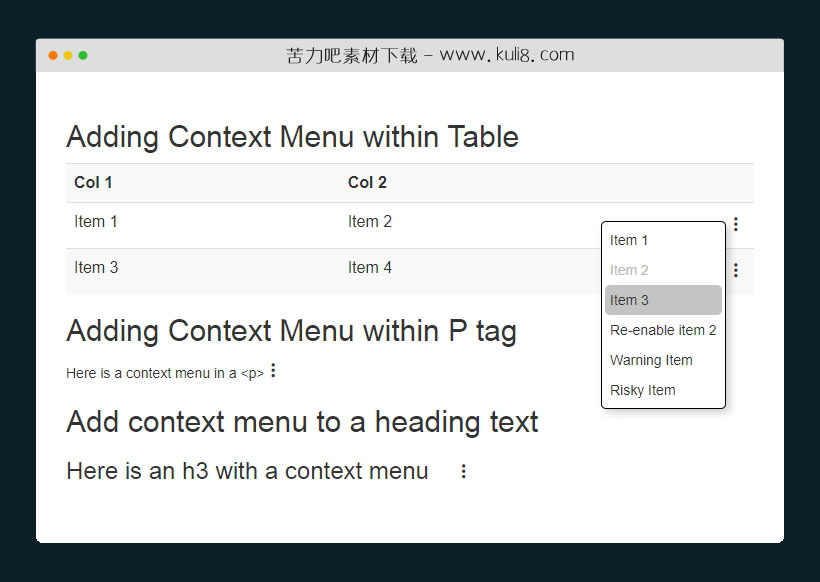Click the "Col 2" table header

point(367,182)
